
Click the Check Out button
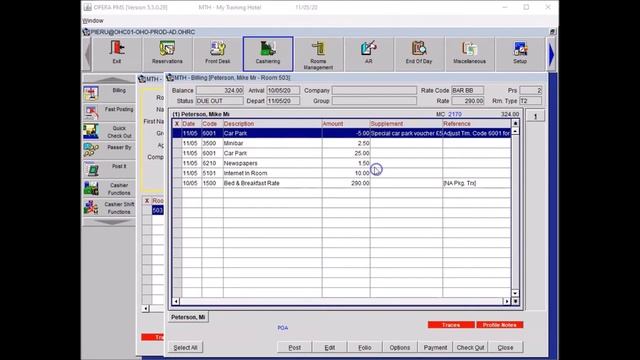(x=470, y=347)
